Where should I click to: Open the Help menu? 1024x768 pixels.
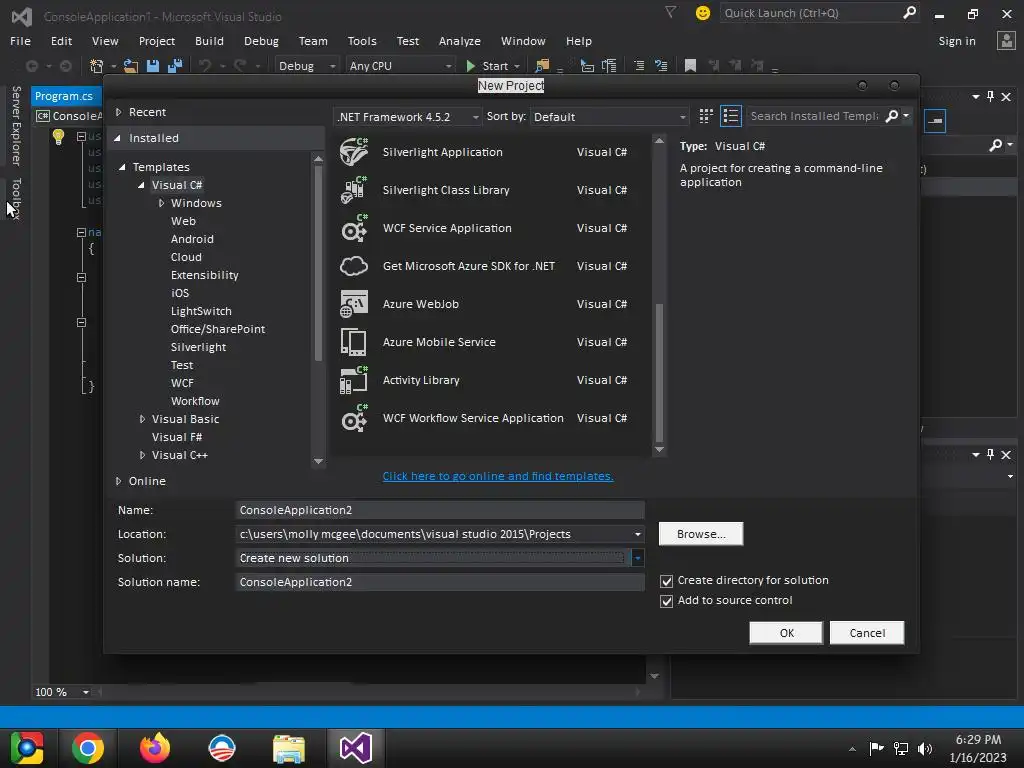(579, 41)
